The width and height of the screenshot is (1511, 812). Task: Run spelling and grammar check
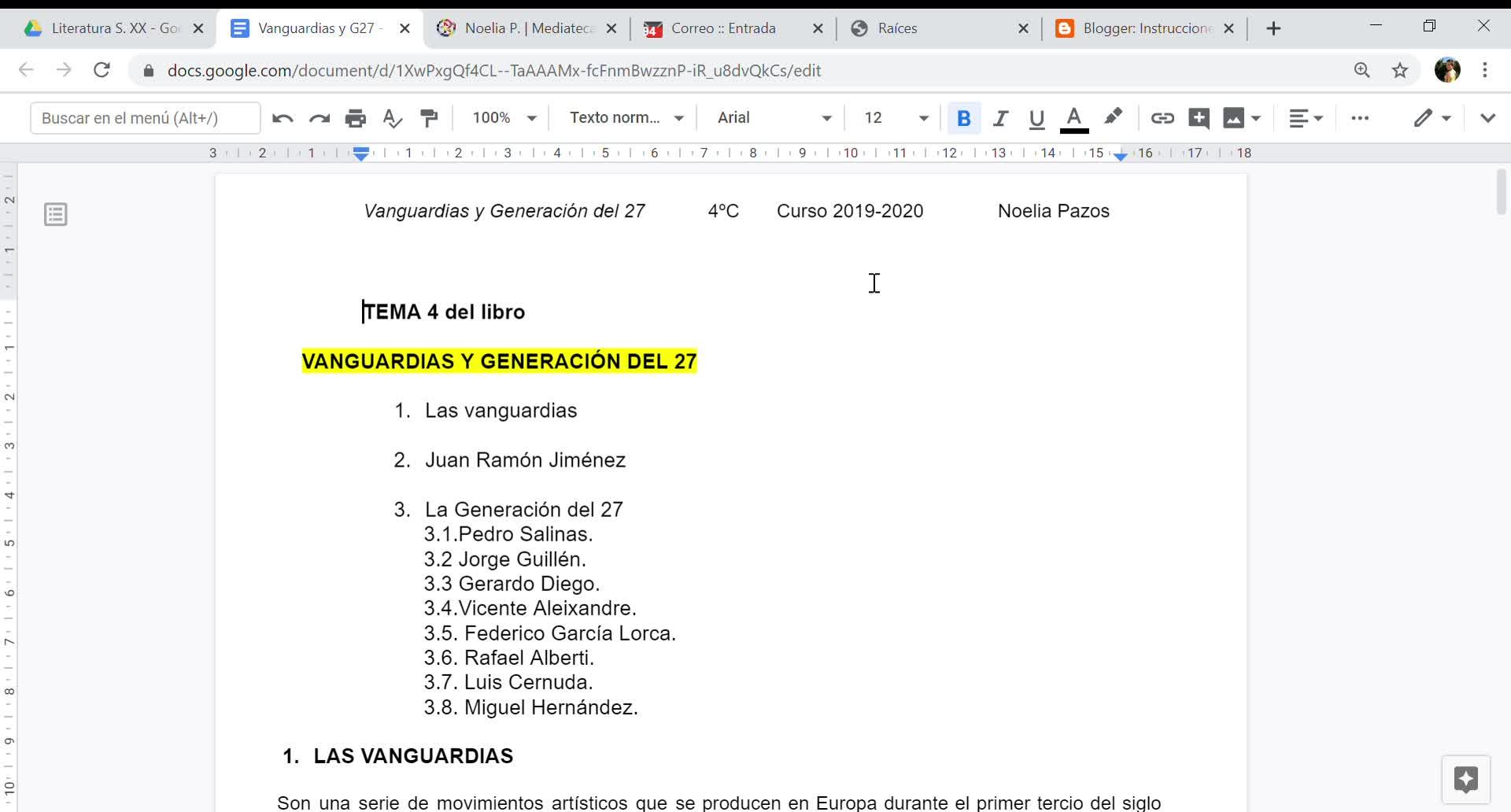[392, 118]
